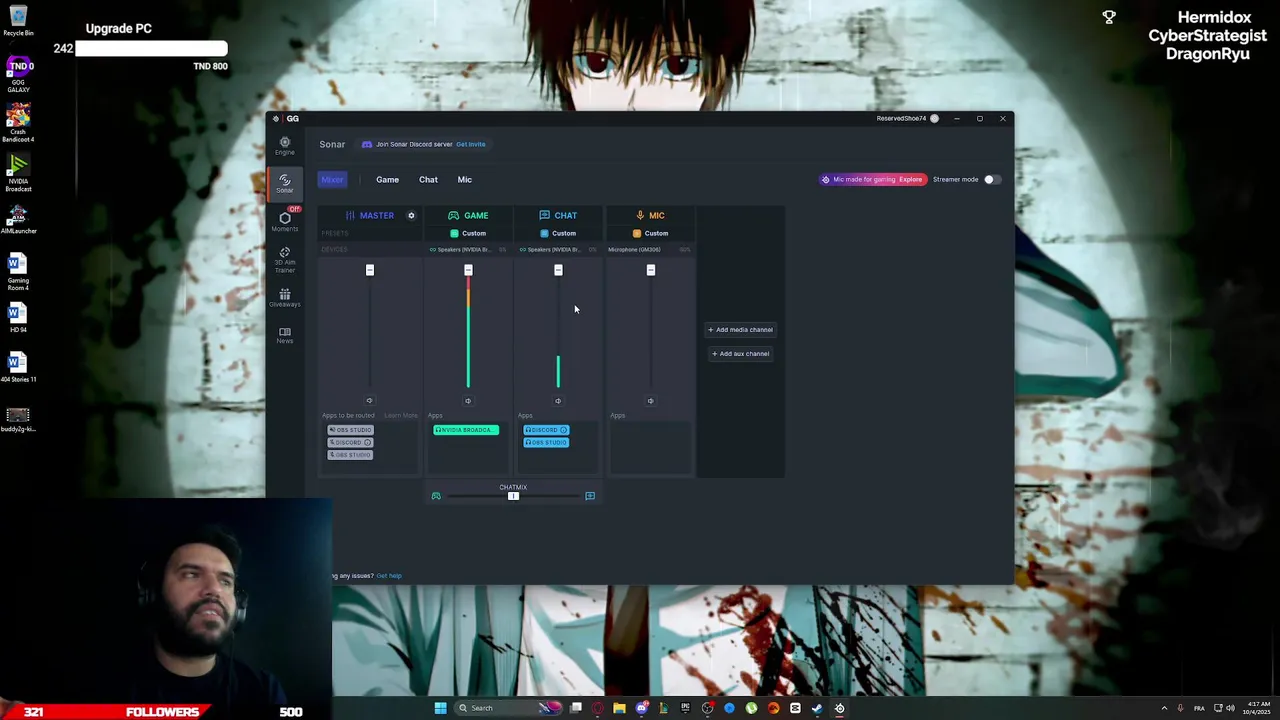
Task: Open Discord from the taskbar
Action: [x=642, y=708]
